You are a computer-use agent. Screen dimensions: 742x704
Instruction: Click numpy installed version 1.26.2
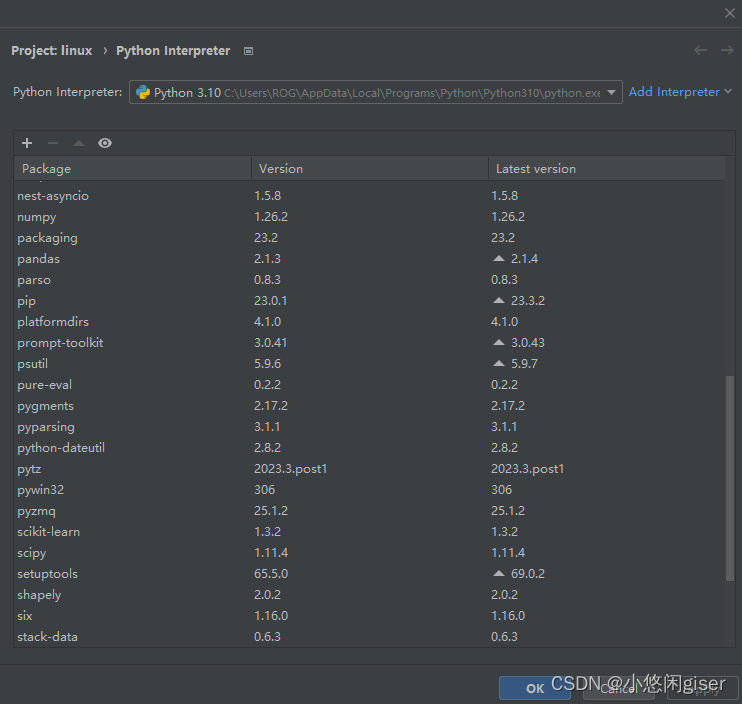coord(271,217)
